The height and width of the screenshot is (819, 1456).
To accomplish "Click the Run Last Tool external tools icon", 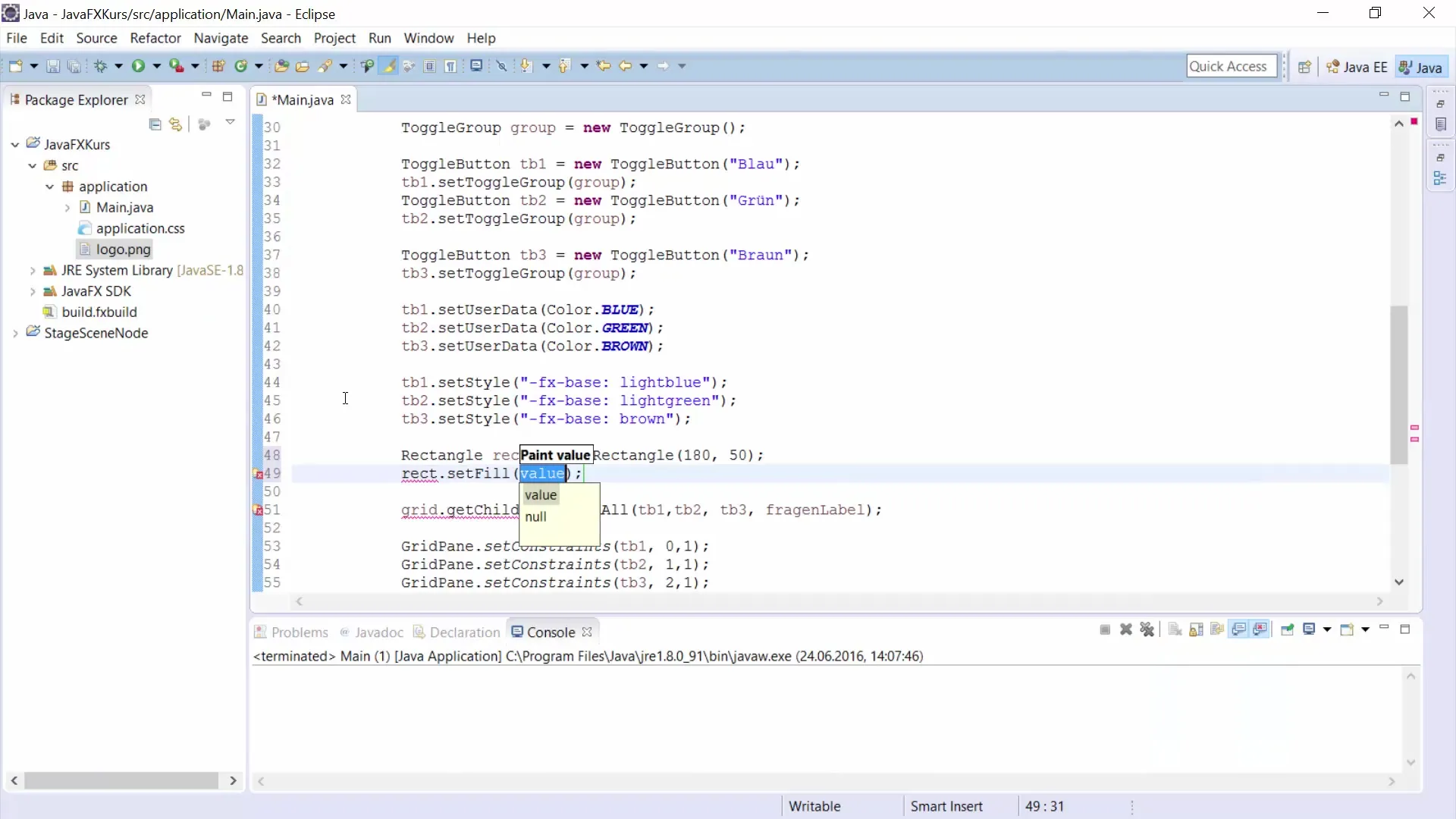I will click(176, 67).
